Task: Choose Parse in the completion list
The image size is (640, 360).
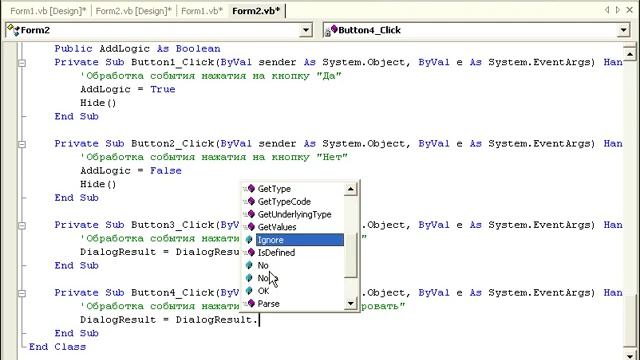Action: 268,304
